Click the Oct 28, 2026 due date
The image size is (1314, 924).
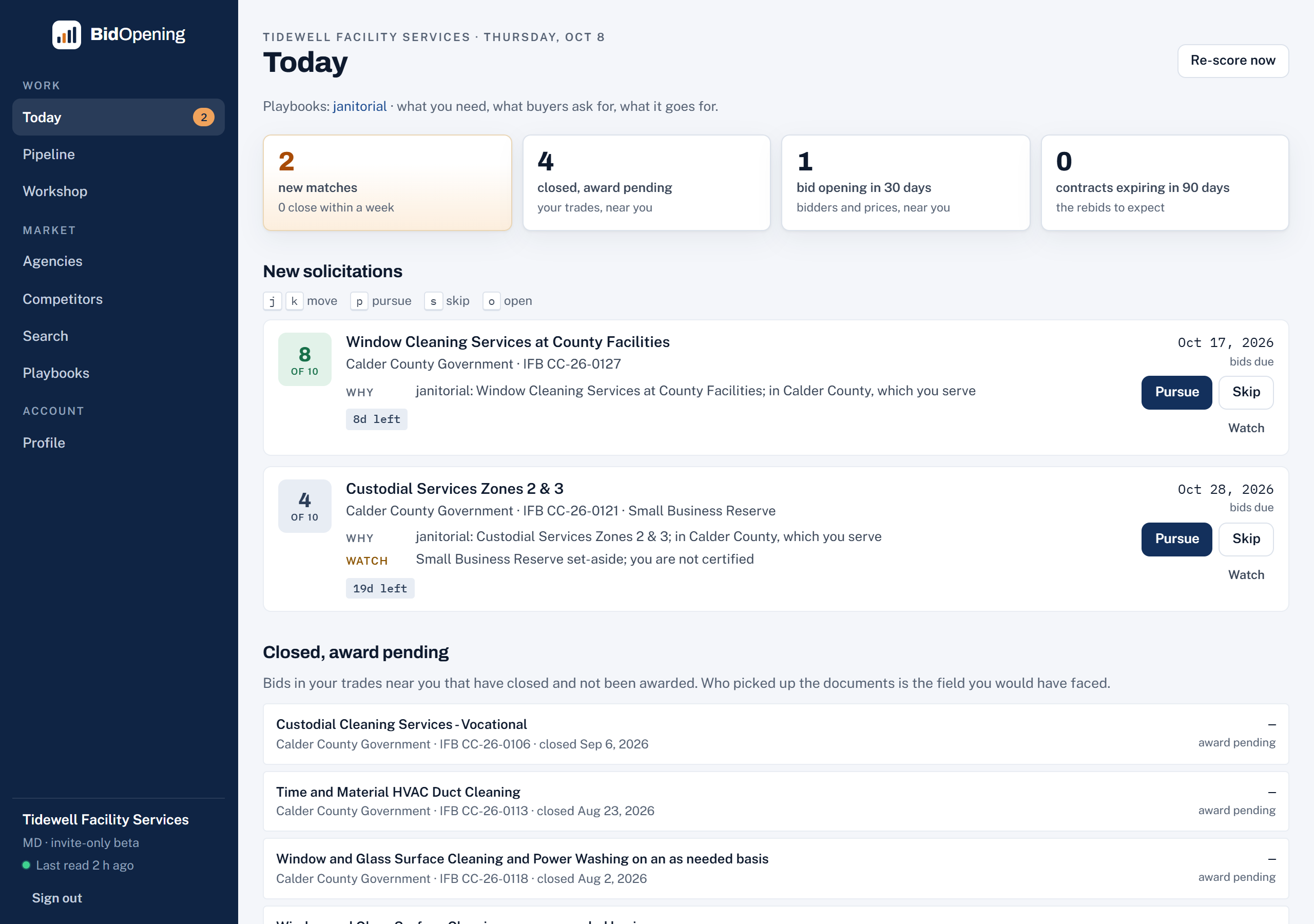(1225, 490)
